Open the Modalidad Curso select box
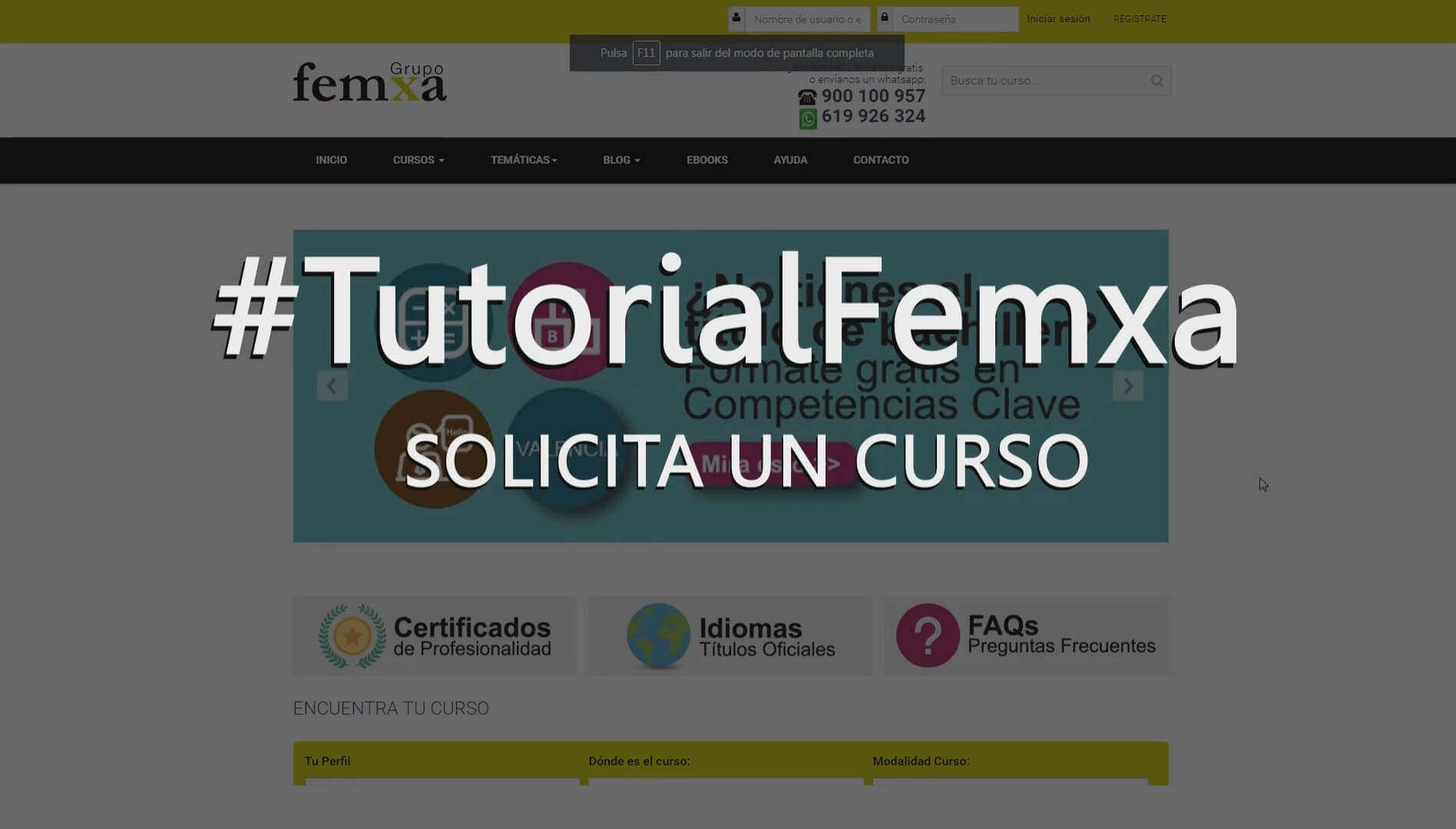The width and height of the screenshot is (1456, 829). (x=1010, y=782)
